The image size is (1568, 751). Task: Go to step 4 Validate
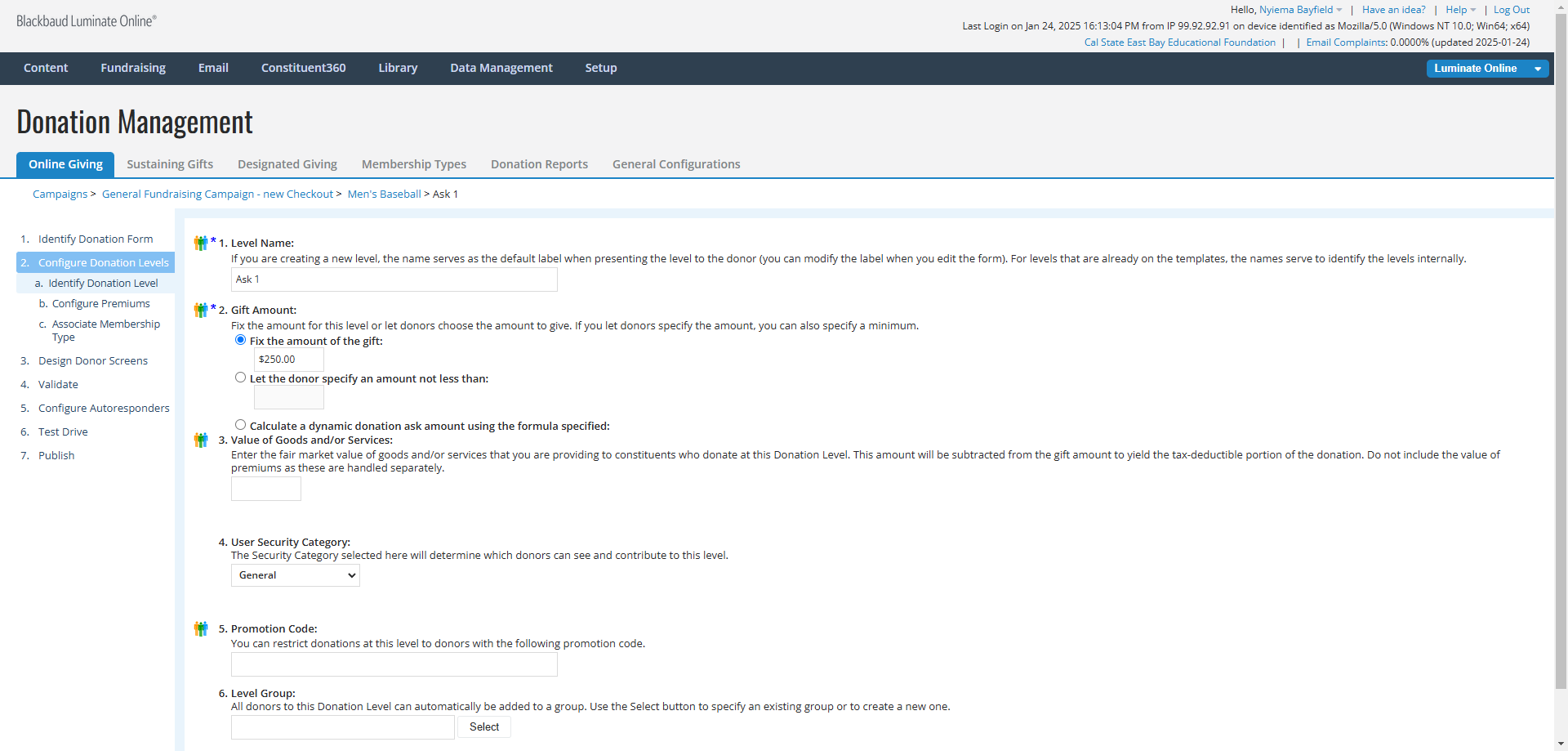click(x=58, y=384)
